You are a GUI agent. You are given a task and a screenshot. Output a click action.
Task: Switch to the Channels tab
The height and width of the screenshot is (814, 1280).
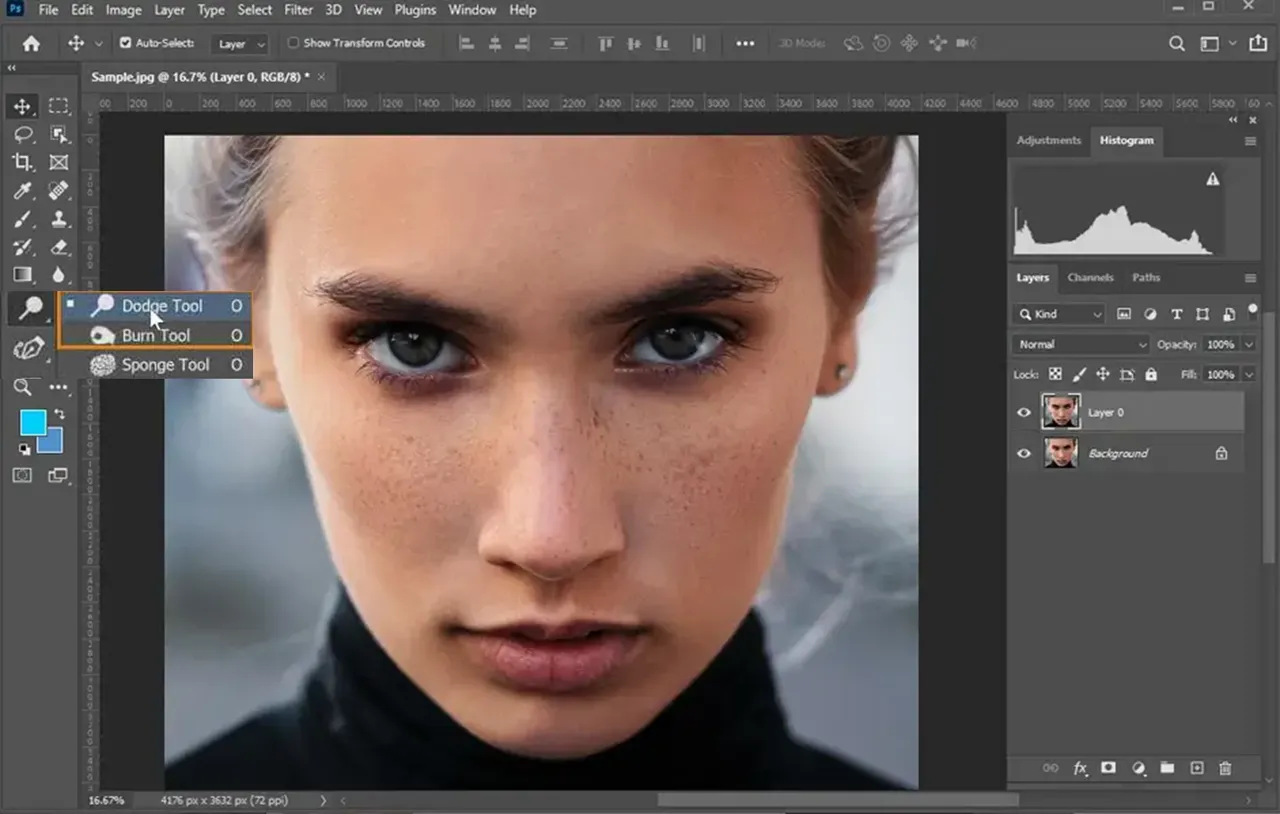pos(1091,277)
